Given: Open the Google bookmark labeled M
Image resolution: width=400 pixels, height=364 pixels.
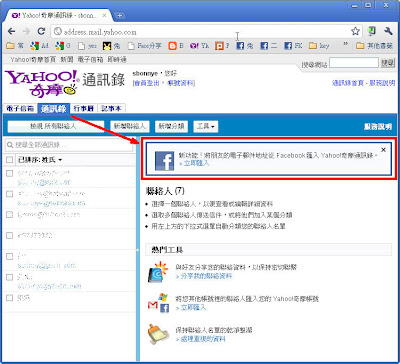Looking at the screenshot, I should (x=39, y=46).
